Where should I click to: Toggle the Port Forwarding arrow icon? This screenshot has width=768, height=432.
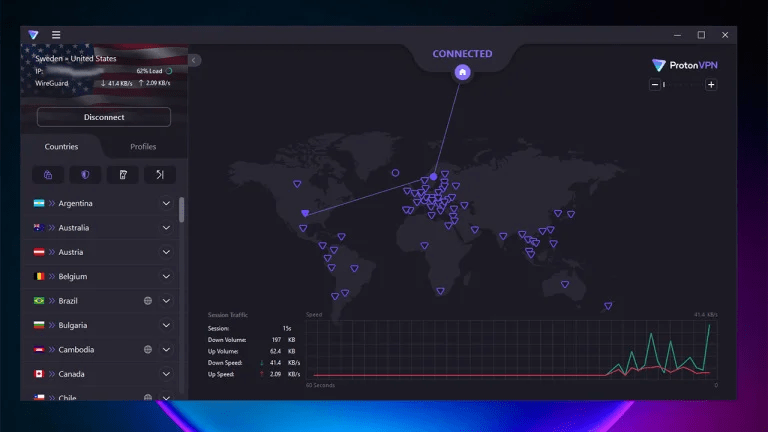pos(160,175)
